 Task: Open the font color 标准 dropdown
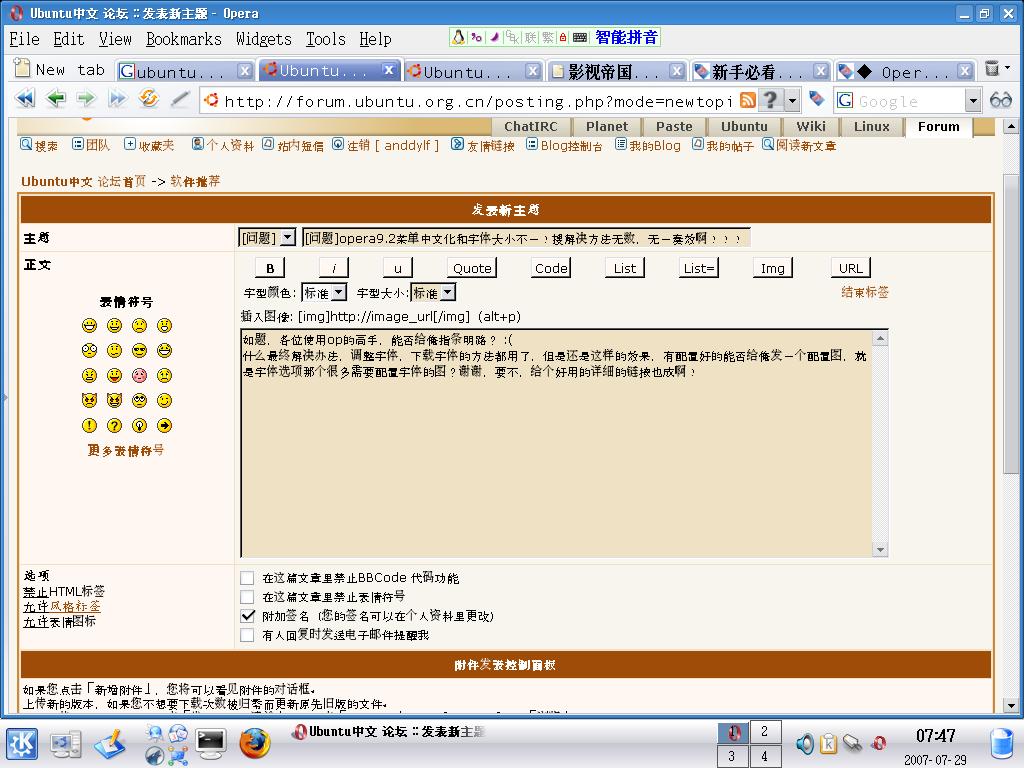tap(325, 293)
